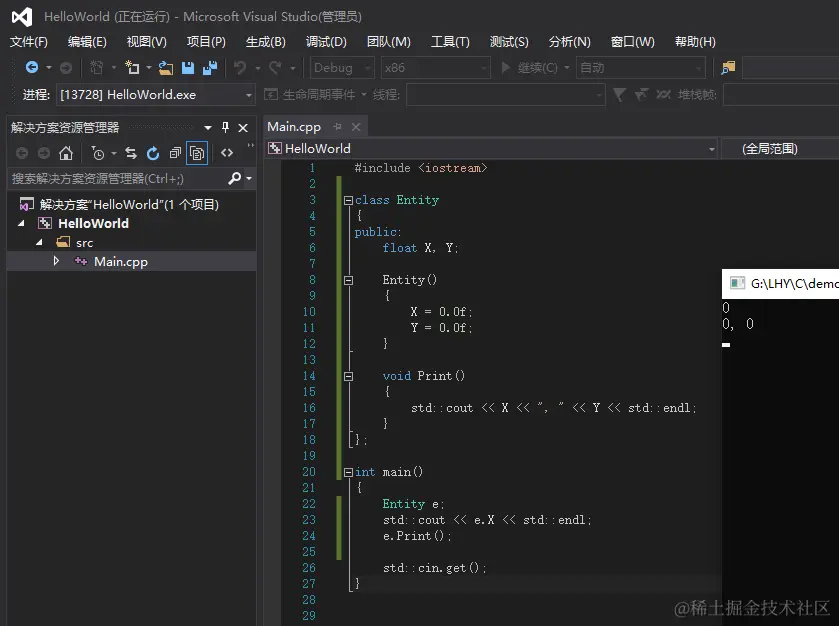Click the View Code angle-brackets icon
Screen dimensions: 839x626
pos(227,153)
